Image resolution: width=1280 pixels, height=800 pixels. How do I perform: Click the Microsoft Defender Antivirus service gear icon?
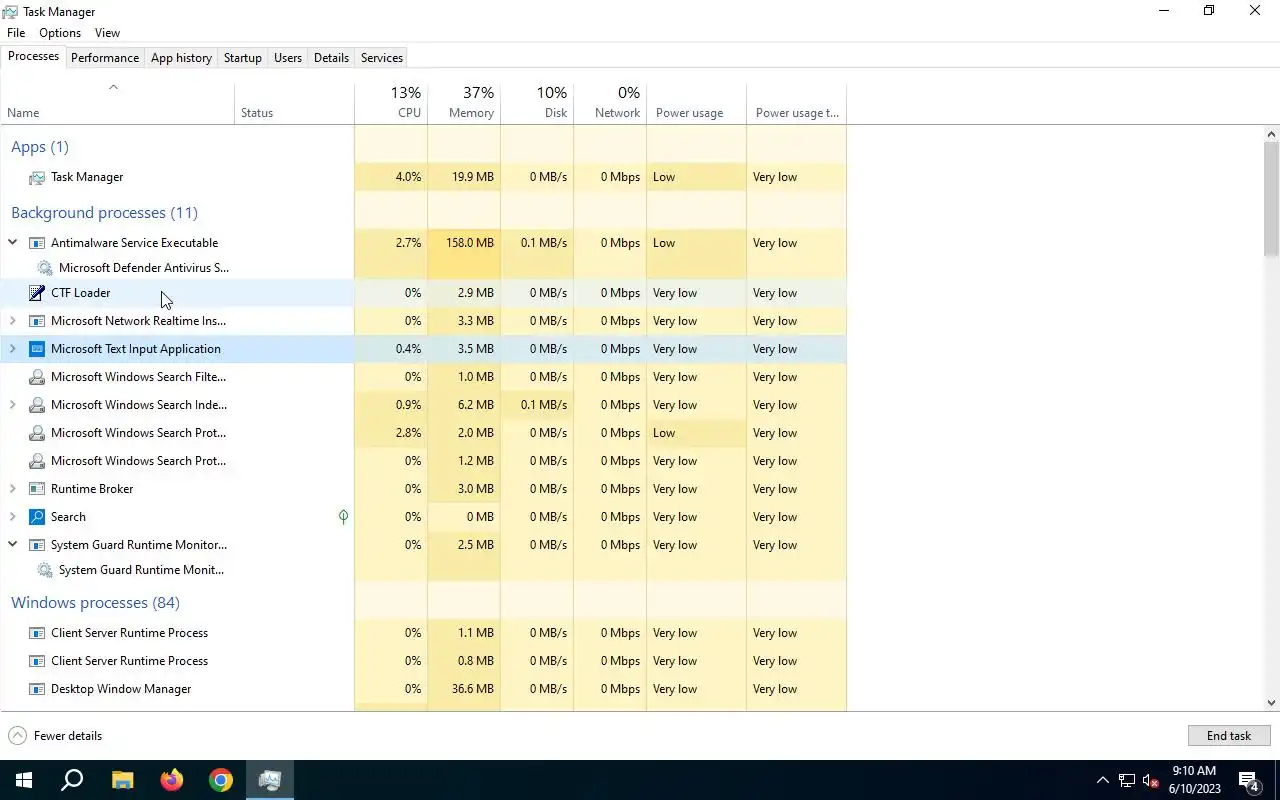click(x=45, y=268)
